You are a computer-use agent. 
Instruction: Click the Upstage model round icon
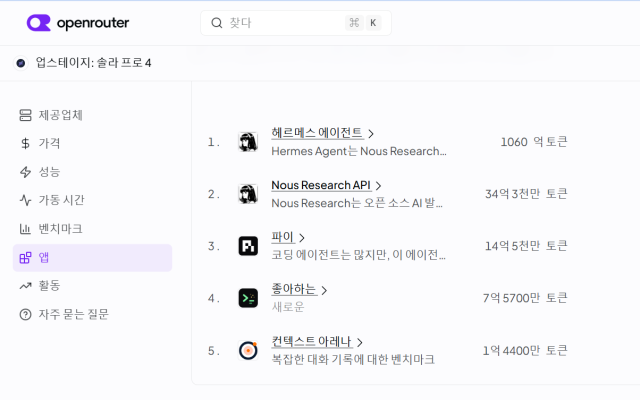[20, 63]
